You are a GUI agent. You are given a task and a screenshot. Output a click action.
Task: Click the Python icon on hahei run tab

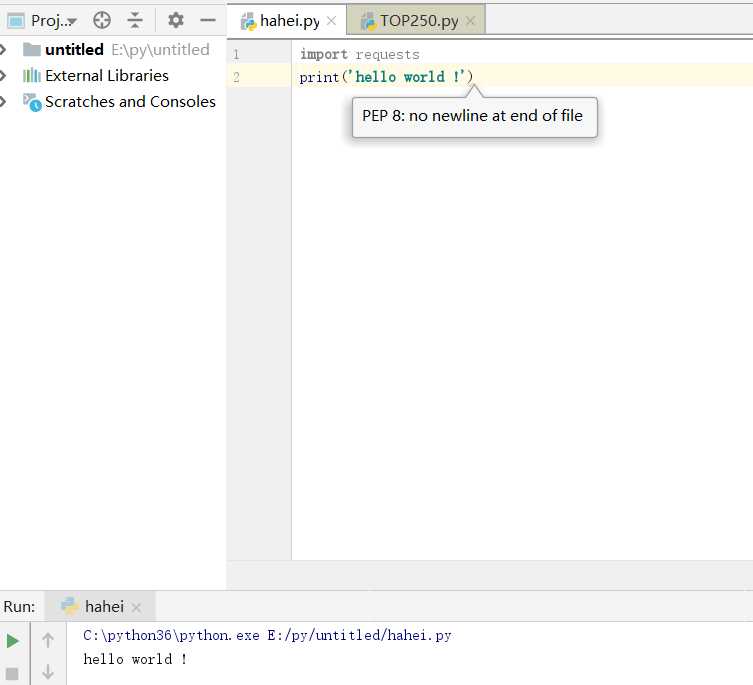click(70, 606)
